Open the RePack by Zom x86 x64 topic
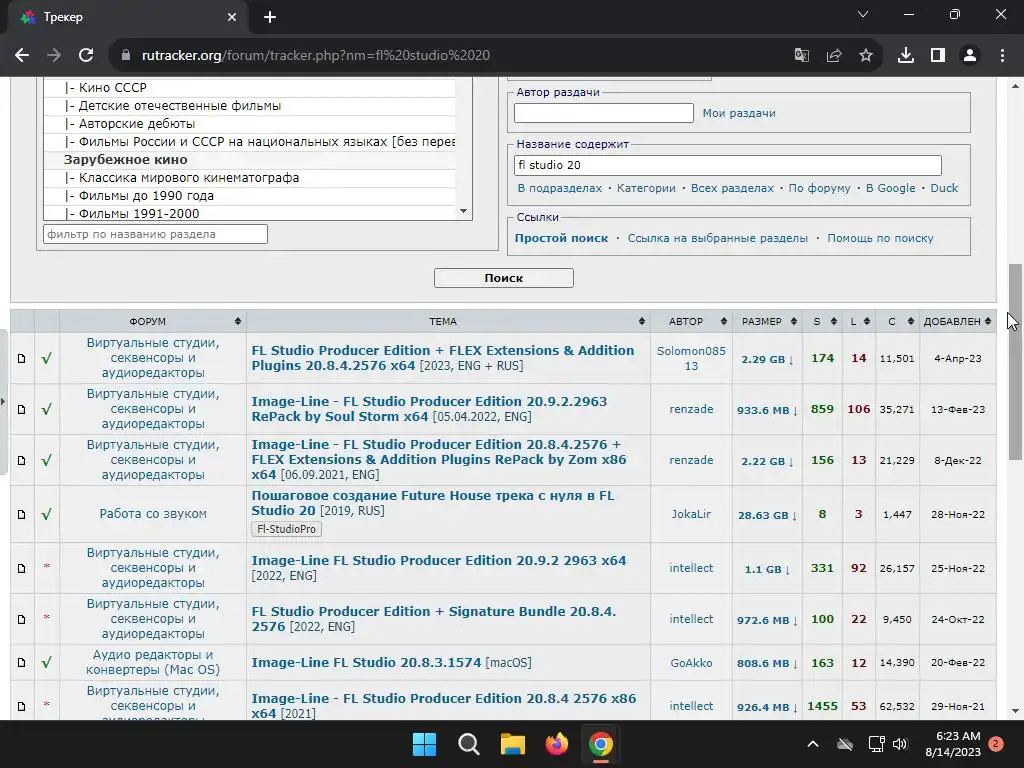 (439, 460)
